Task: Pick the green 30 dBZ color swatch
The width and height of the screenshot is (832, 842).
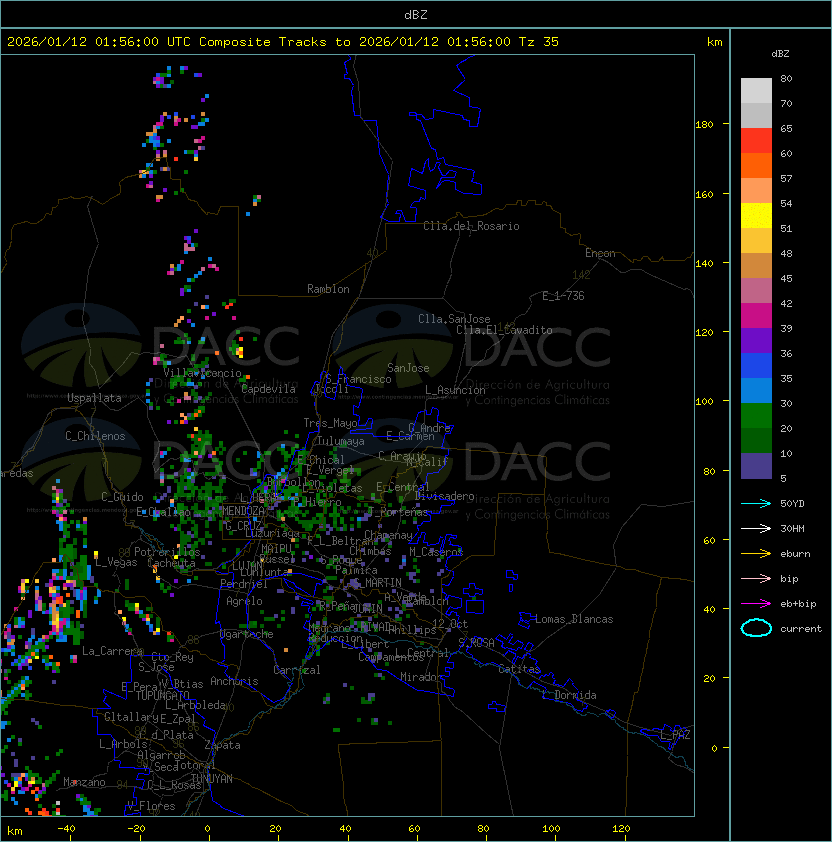Action: click(x=756, y=416)
